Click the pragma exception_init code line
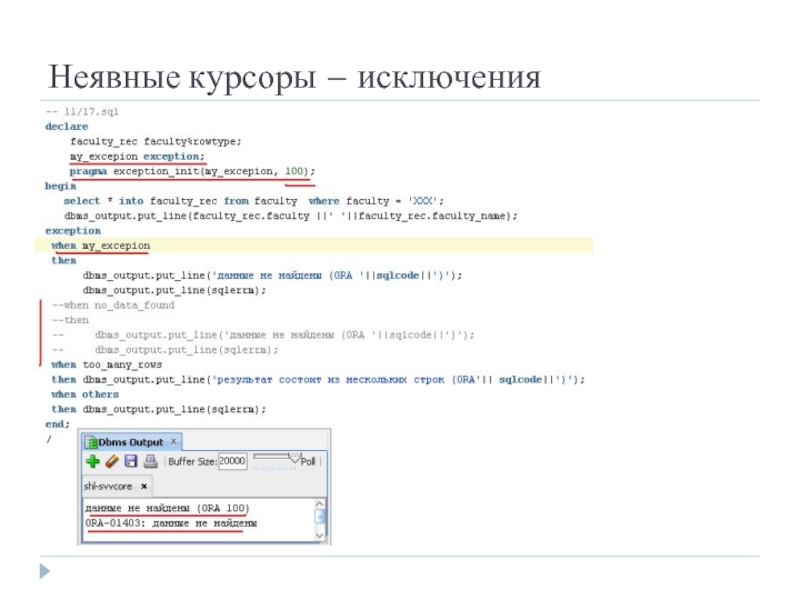 click(x=190, y=171)
